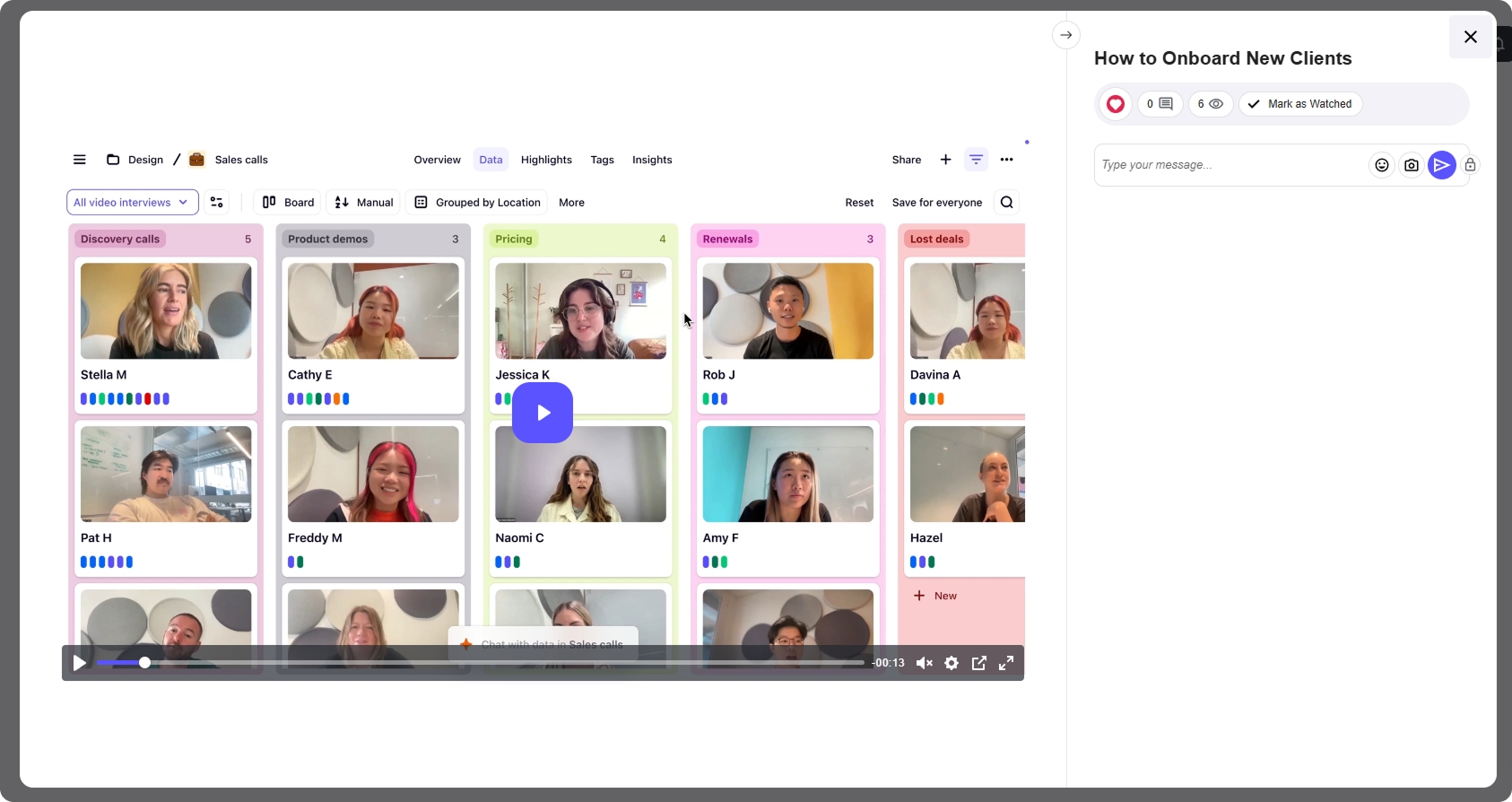1512x802 pixels.
Task: Click the lock privacy icon
Action: click(1470, 165)
